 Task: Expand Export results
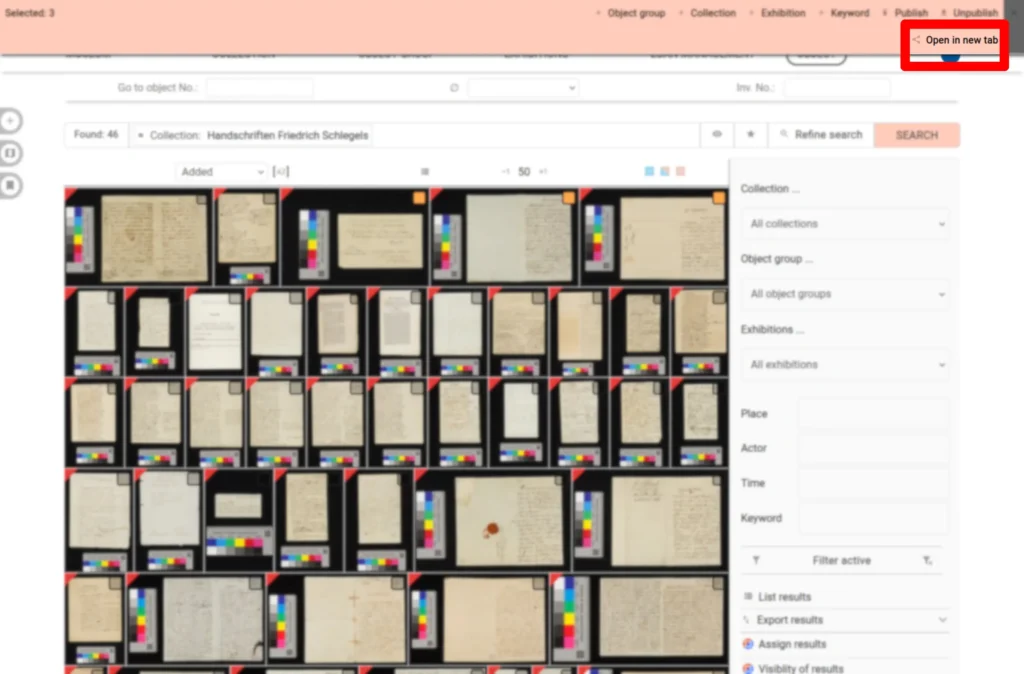click(845, 620)
